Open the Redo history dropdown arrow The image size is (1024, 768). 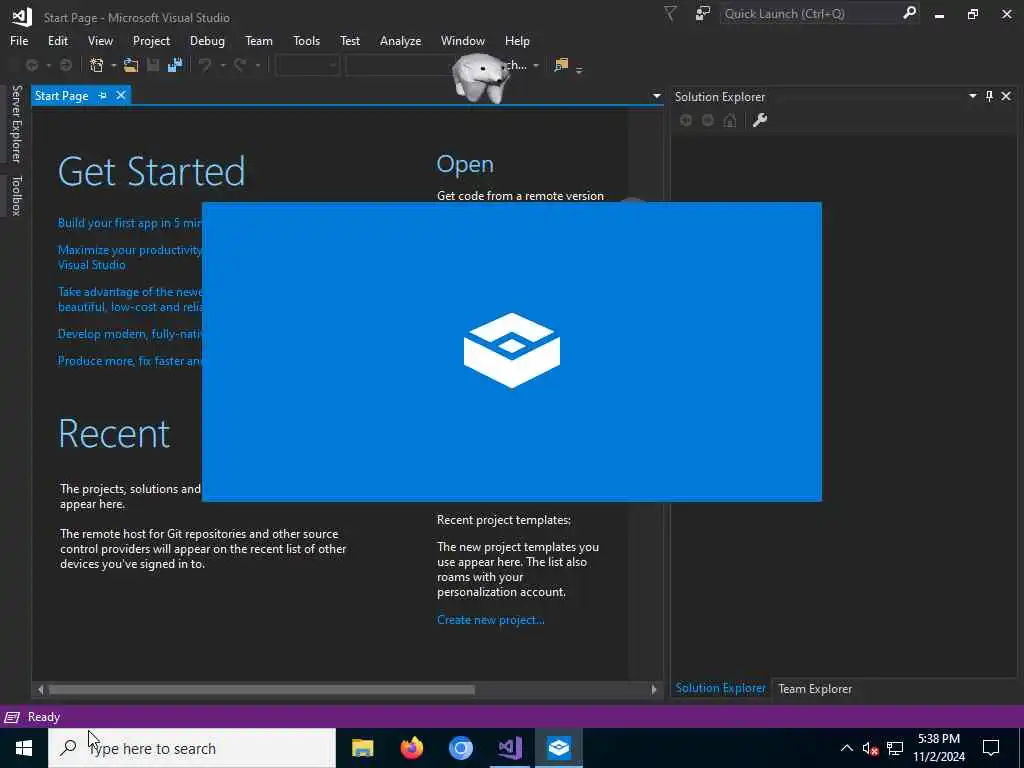pos(258,65)
